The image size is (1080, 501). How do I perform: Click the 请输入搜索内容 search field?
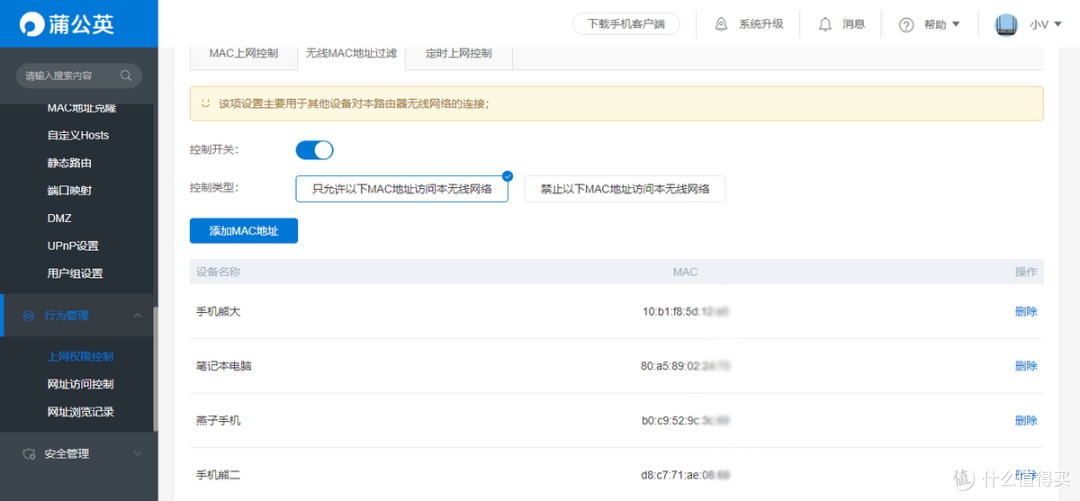[79, 76]
